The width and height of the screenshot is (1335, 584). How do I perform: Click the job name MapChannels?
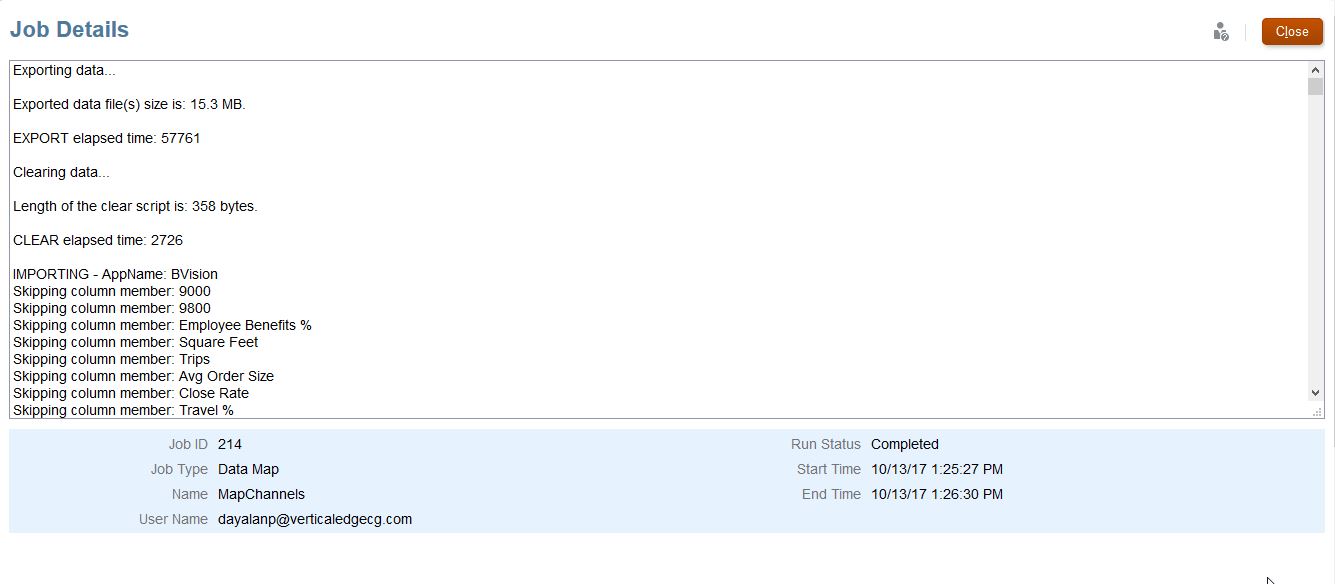click(x=261, y=494)
